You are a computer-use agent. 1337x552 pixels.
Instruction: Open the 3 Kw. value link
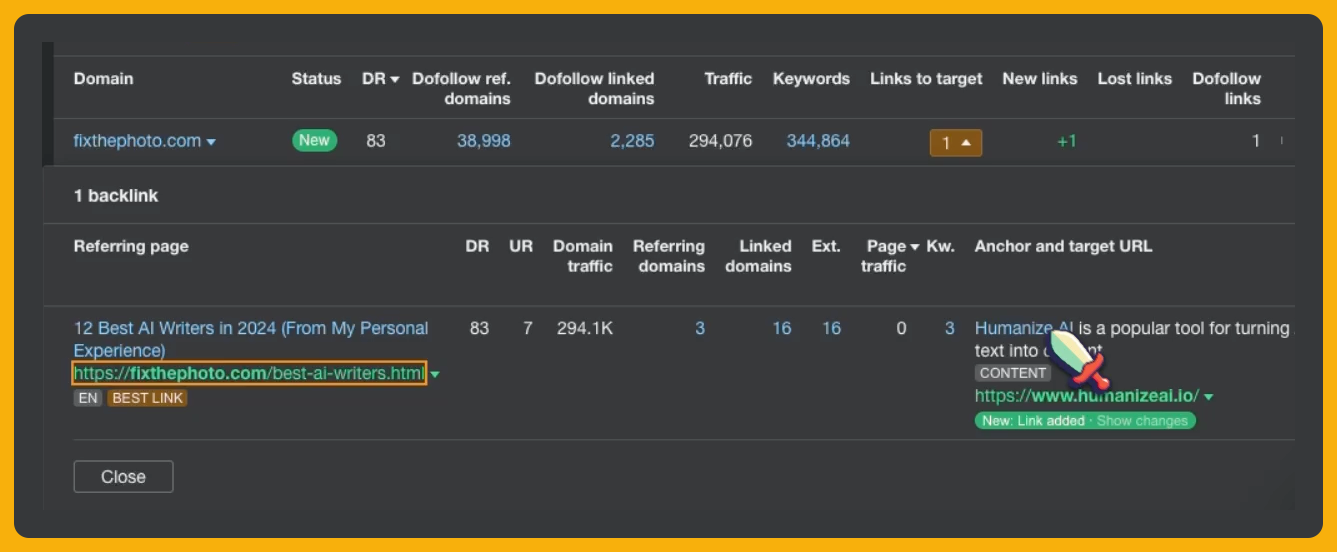(950, 328)
